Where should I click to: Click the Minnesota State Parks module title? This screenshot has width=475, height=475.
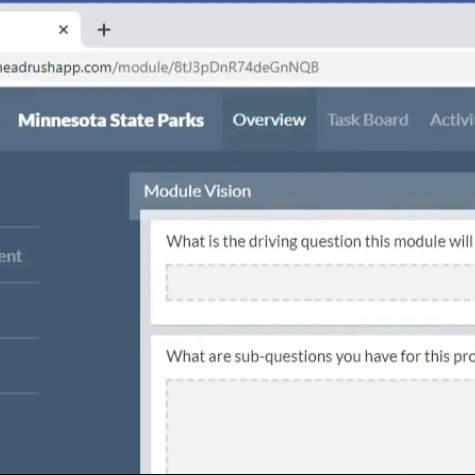click(x=111, y=120)
